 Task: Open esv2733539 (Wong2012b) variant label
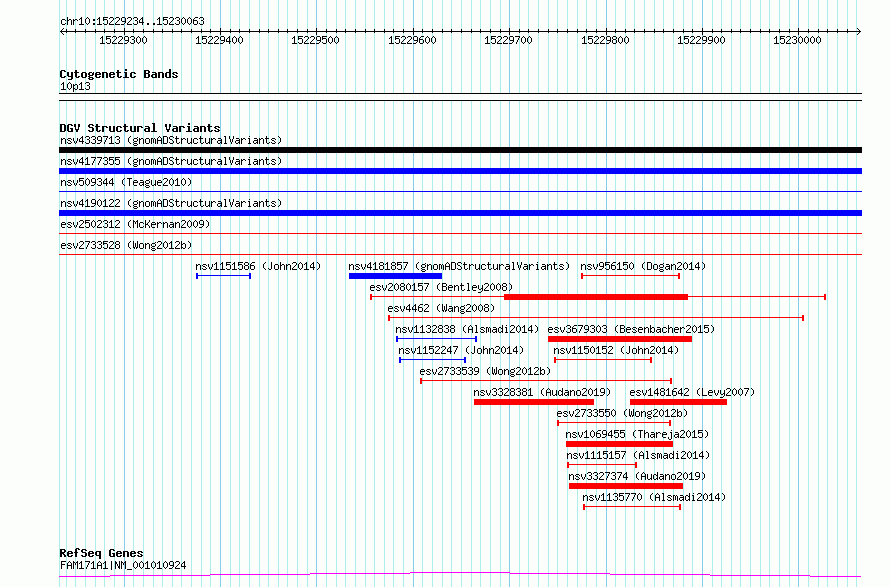[485, 371]
